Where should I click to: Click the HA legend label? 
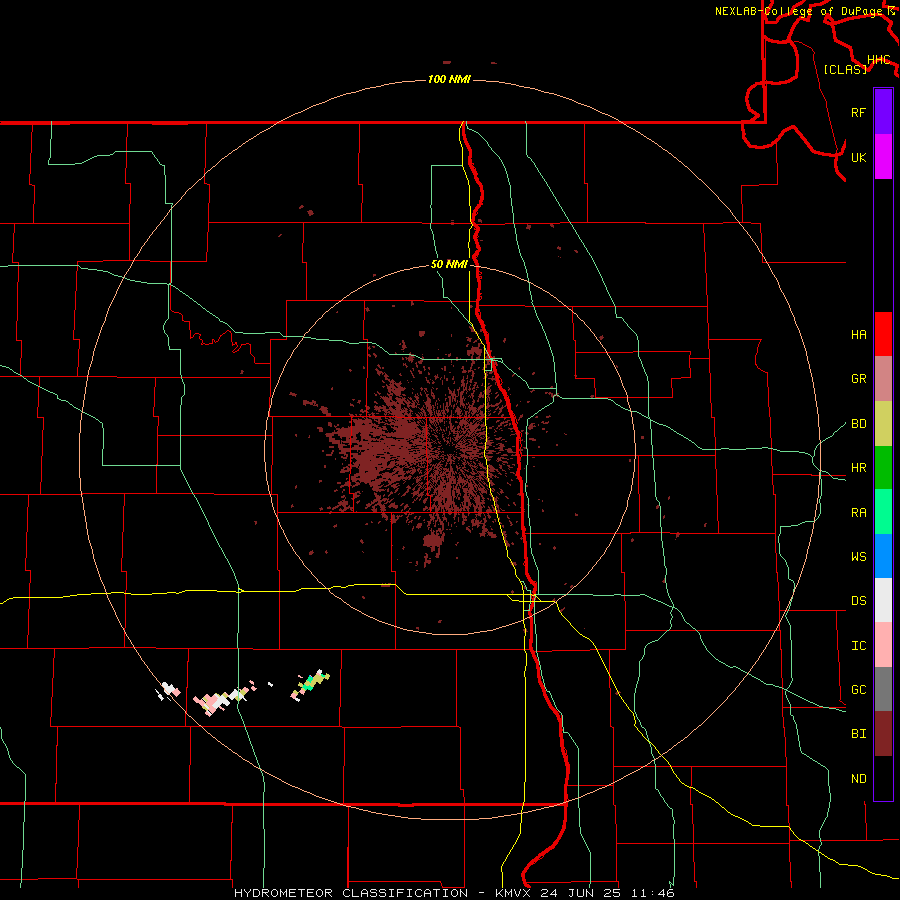click(x=858, y=335)
